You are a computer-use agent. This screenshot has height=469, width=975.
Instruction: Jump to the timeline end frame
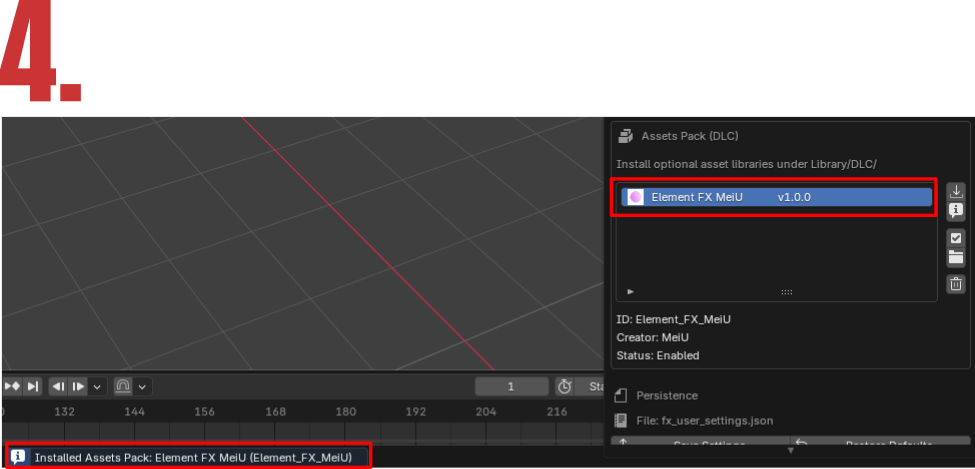[34, 386]
